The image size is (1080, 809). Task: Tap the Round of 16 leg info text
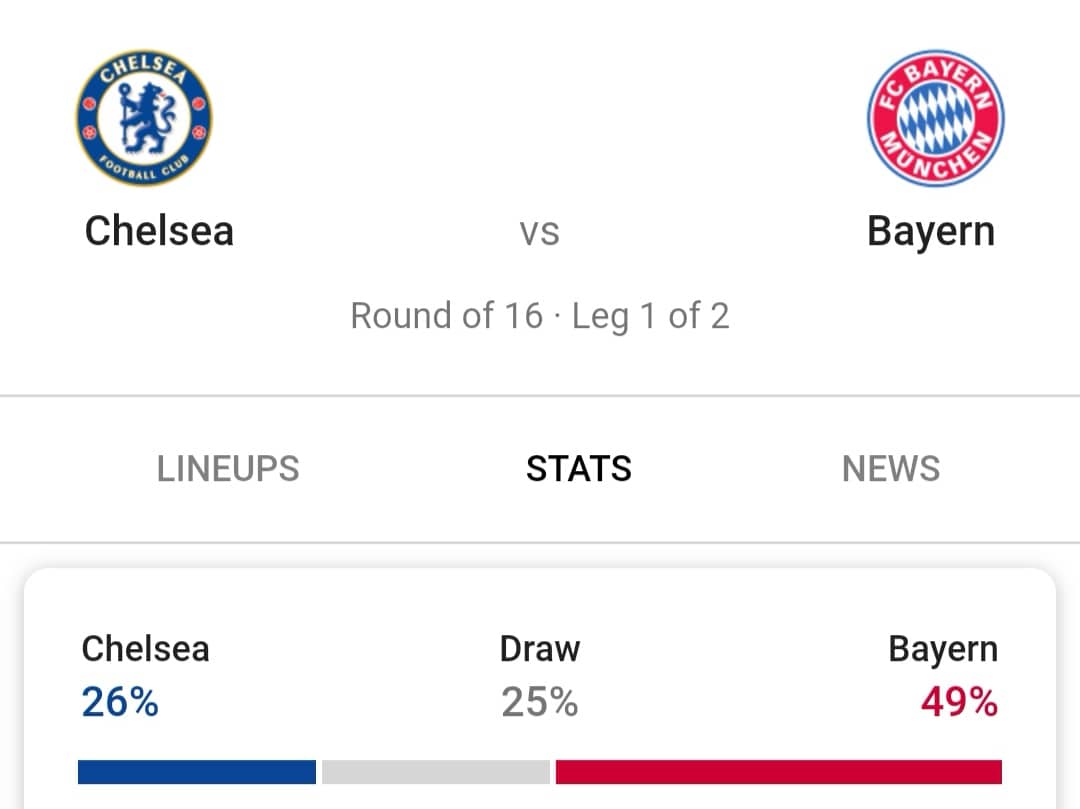pyautogui.click(x=539, y=316)
